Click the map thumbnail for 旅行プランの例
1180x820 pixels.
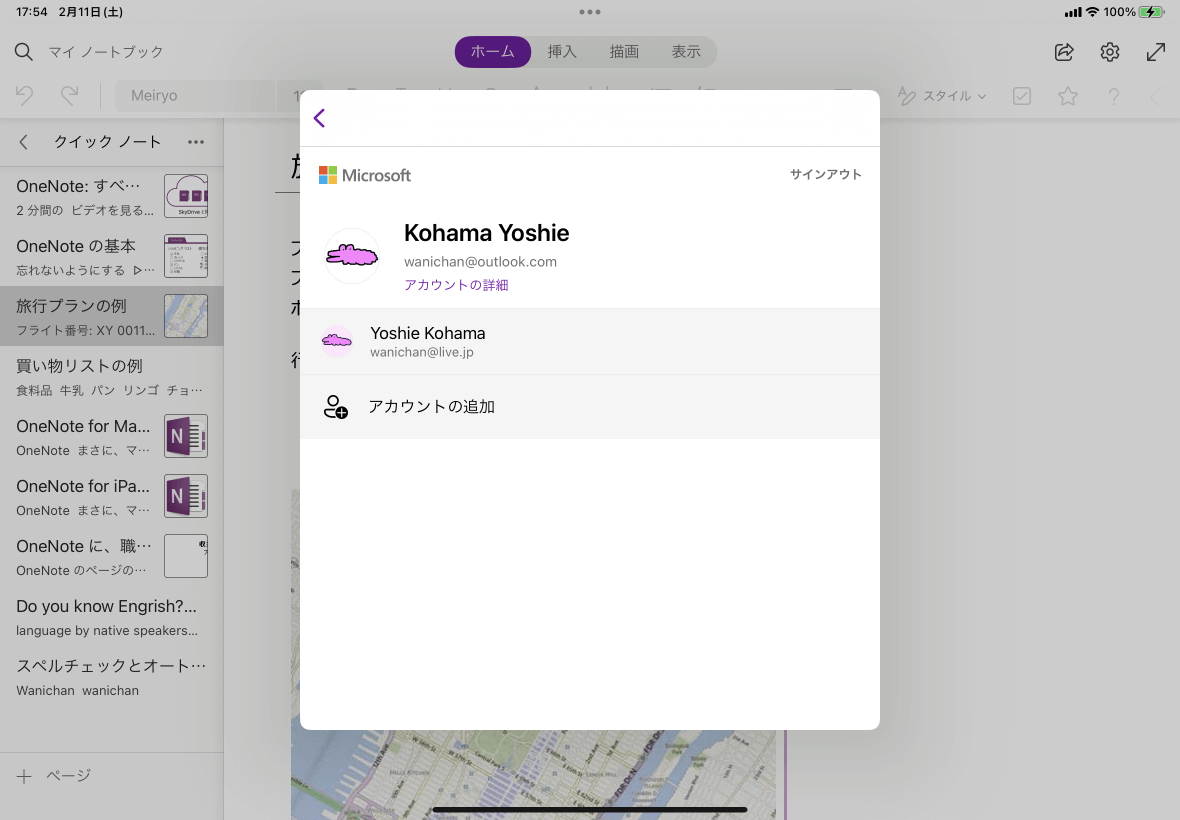(x=186, y=316)
